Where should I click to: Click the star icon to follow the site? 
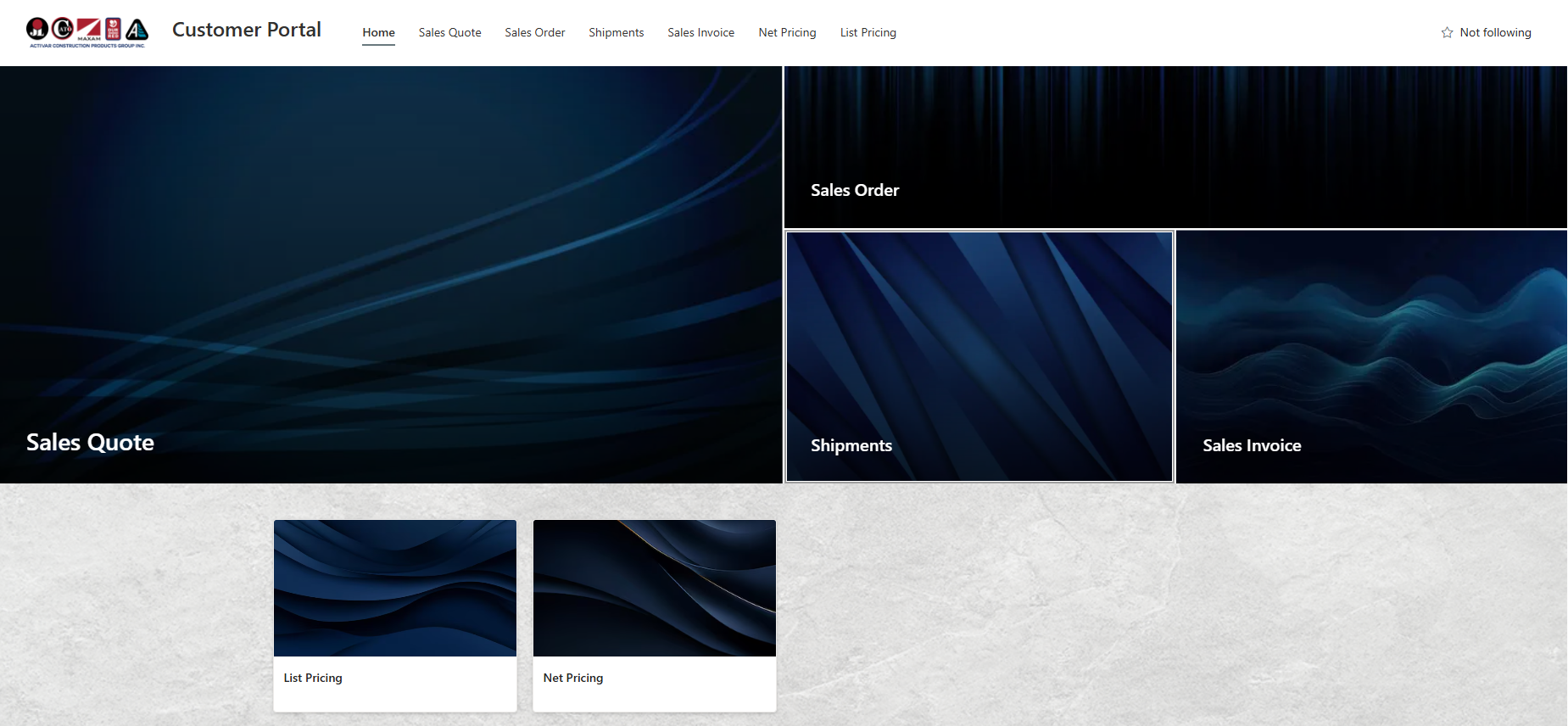click(x=1447, y=33)
